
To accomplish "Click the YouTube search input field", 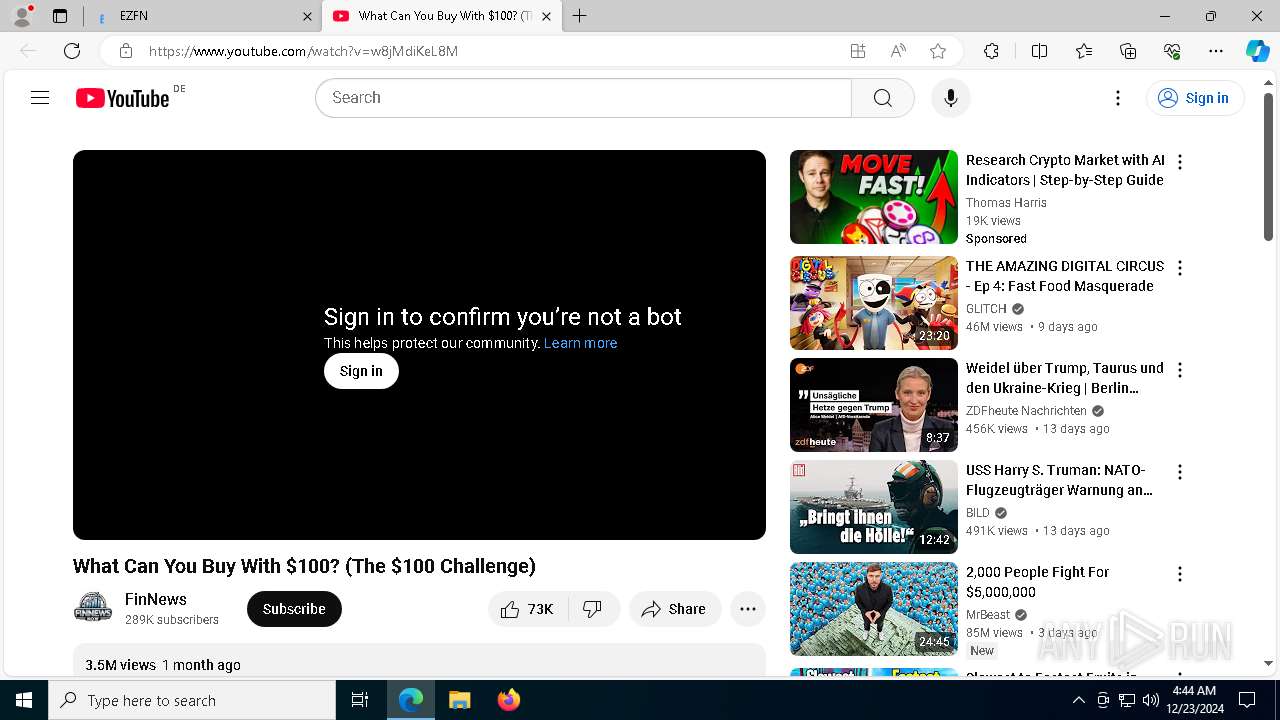I will 583,98.
